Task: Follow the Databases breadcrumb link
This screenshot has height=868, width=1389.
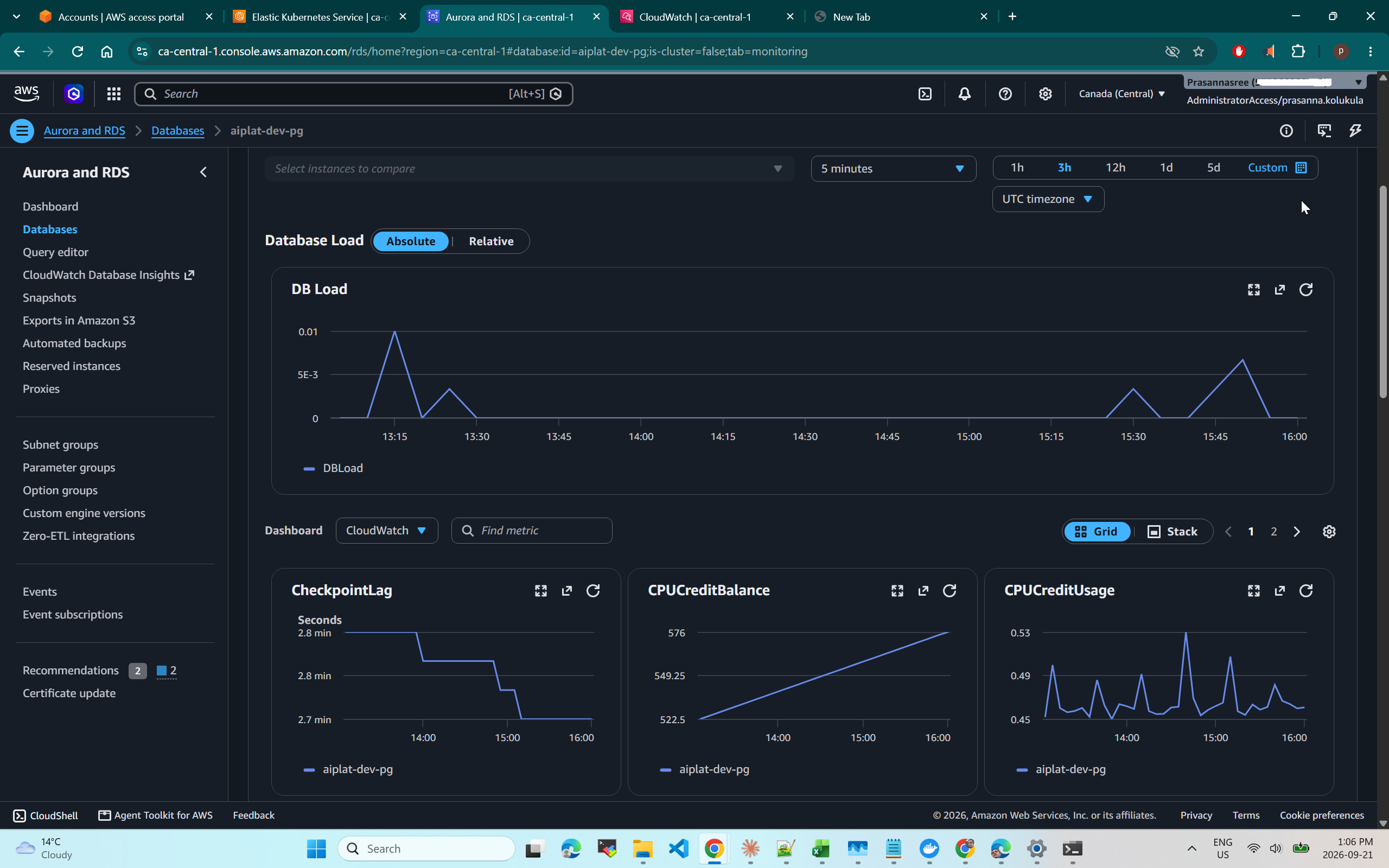Action: 178,131
